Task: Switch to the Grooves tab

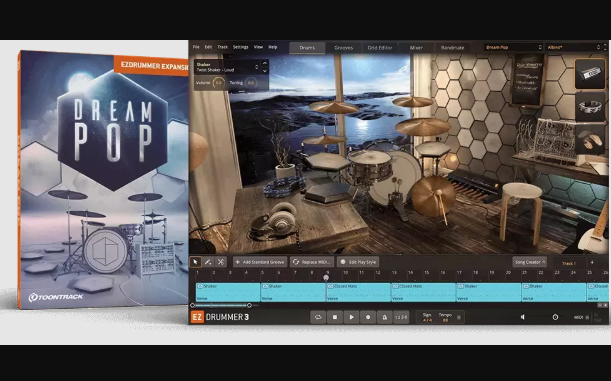Action: [x=343, y=48]
